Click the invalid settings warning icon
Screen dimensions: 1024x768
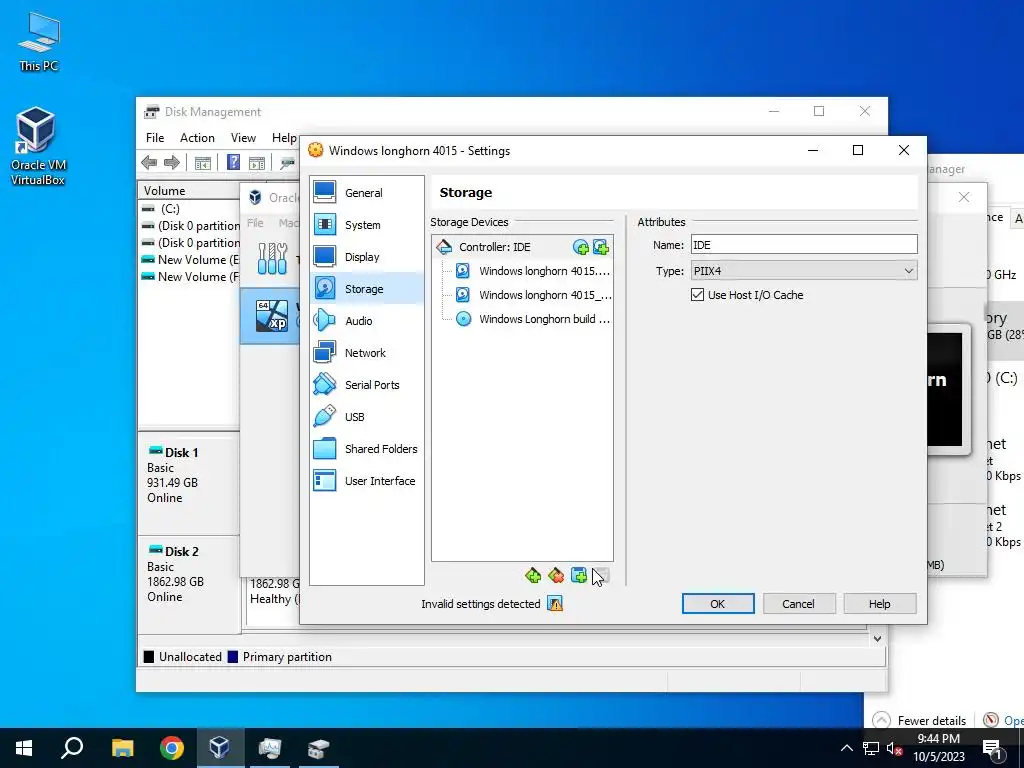pyautogui.click(x=555, y=604)
